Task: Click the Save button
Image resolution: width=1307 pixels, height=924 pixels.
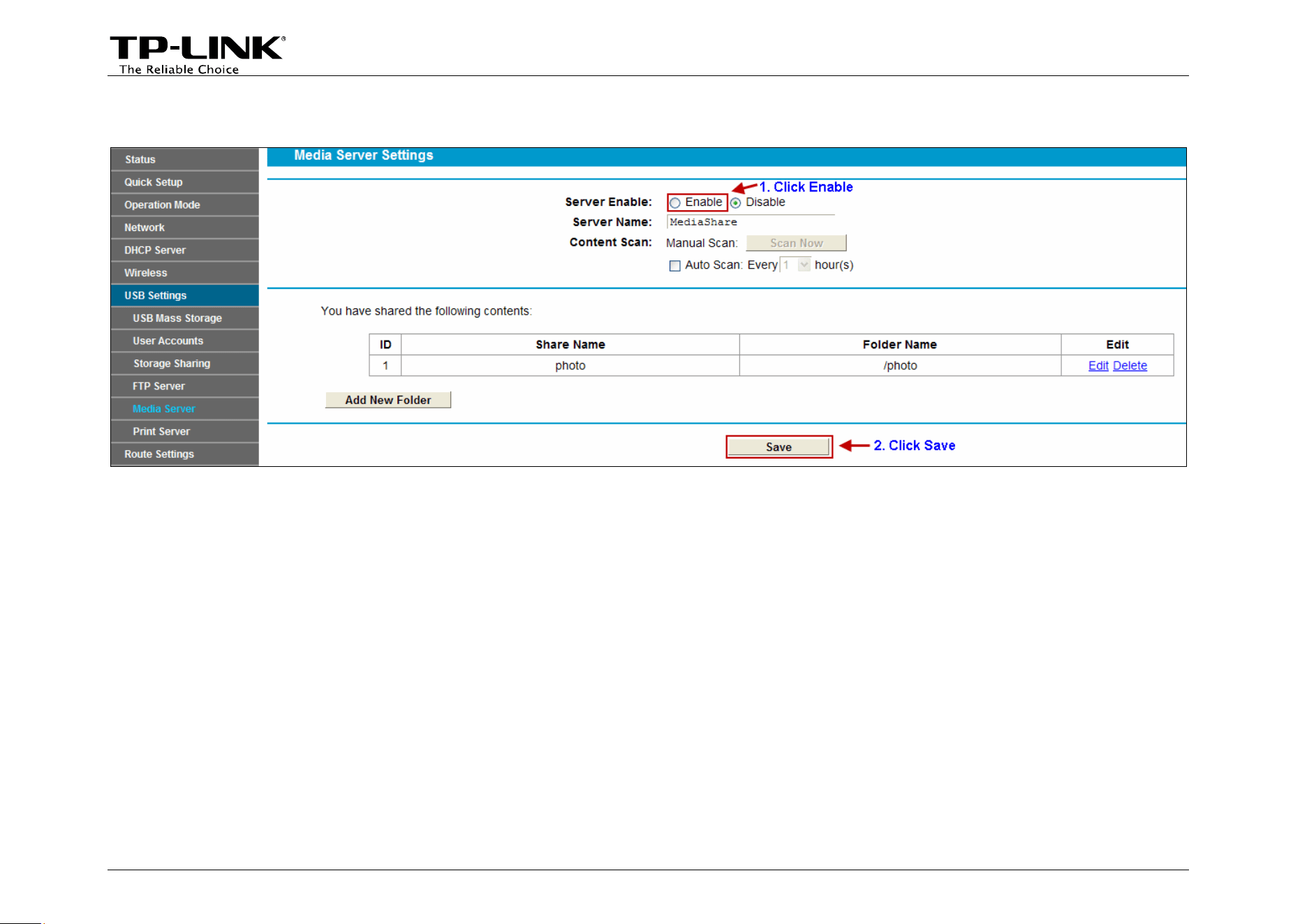Action: 779,447
